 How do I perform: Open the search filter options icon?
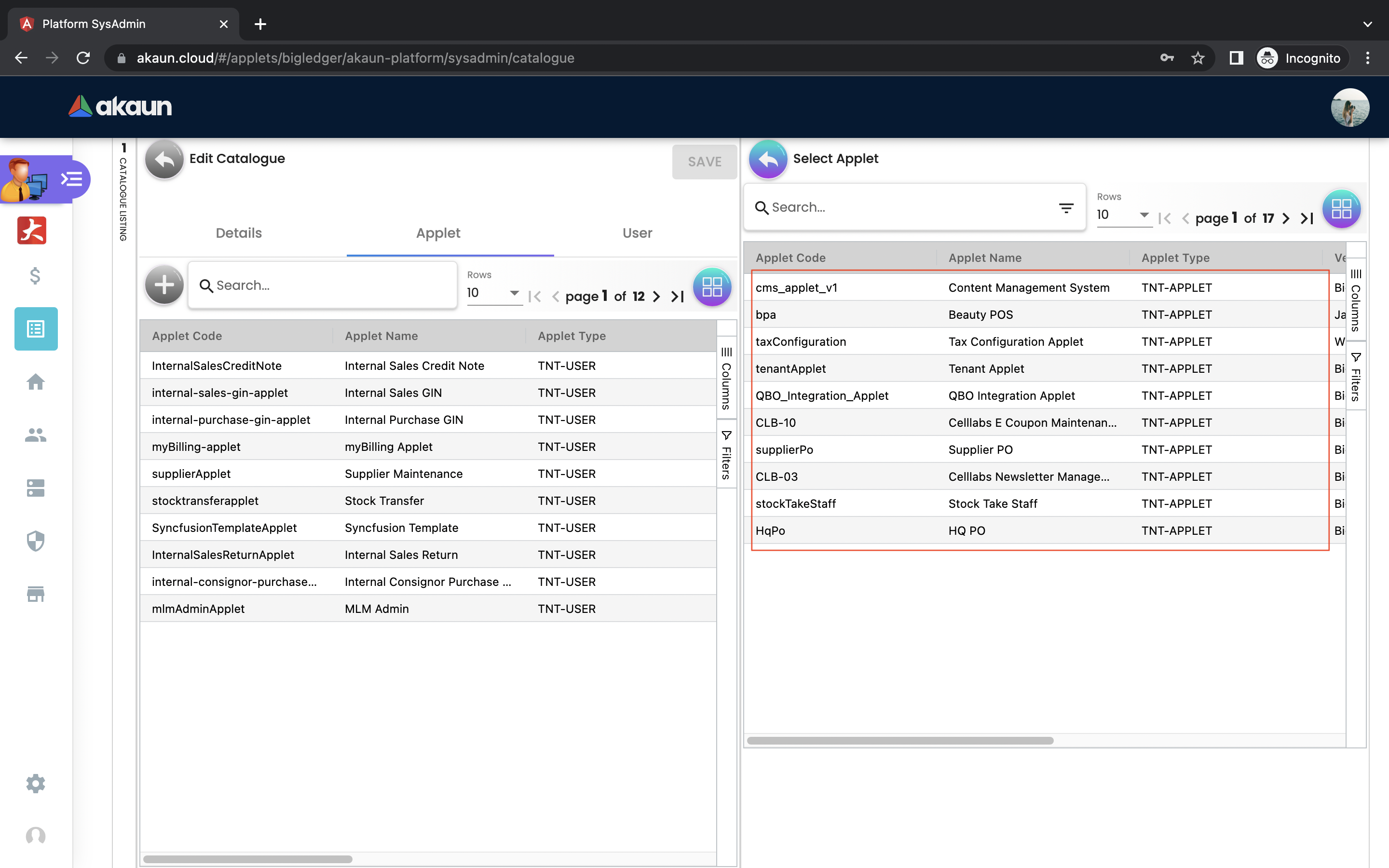1066,208
